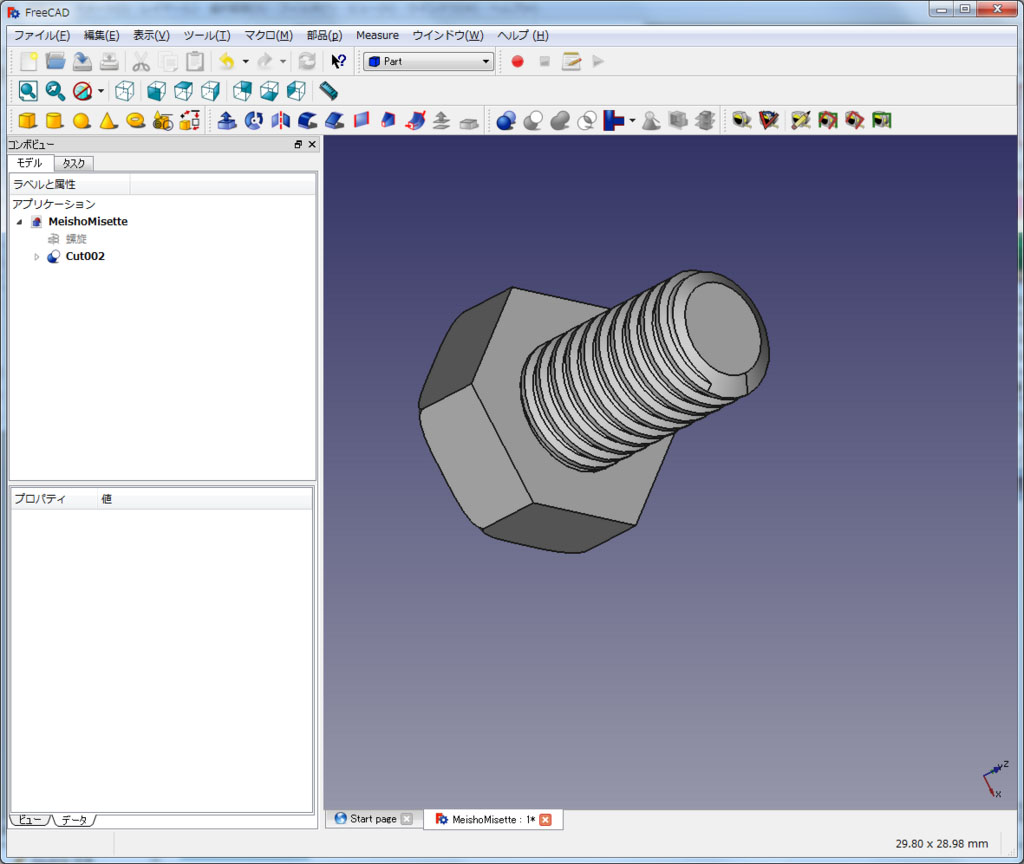Switch to the モデル tab
Screen dimensions: 1024x864
click(30, 163)
